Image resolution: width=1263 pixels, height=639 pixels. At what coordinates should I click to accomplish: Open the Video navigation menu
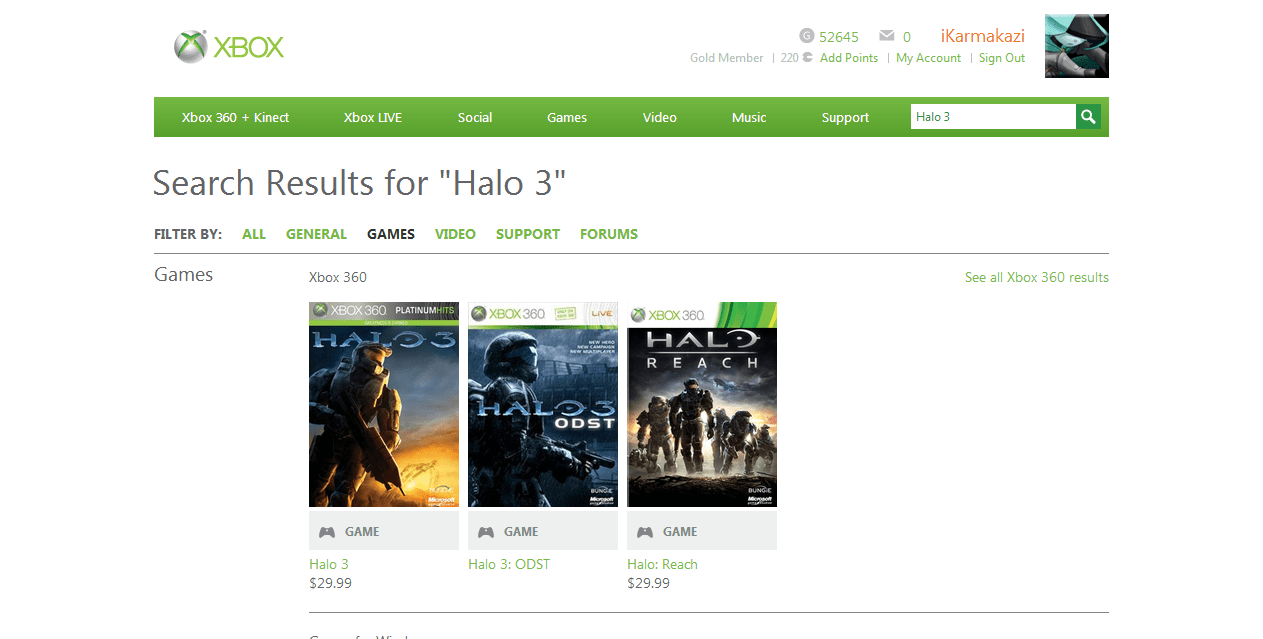(660, 117)
